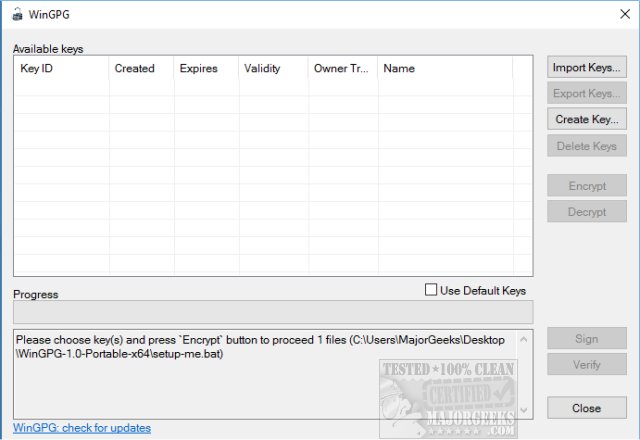640x440 pixels.
Task: Sort by the Name column header
Action: click(445, 68)
